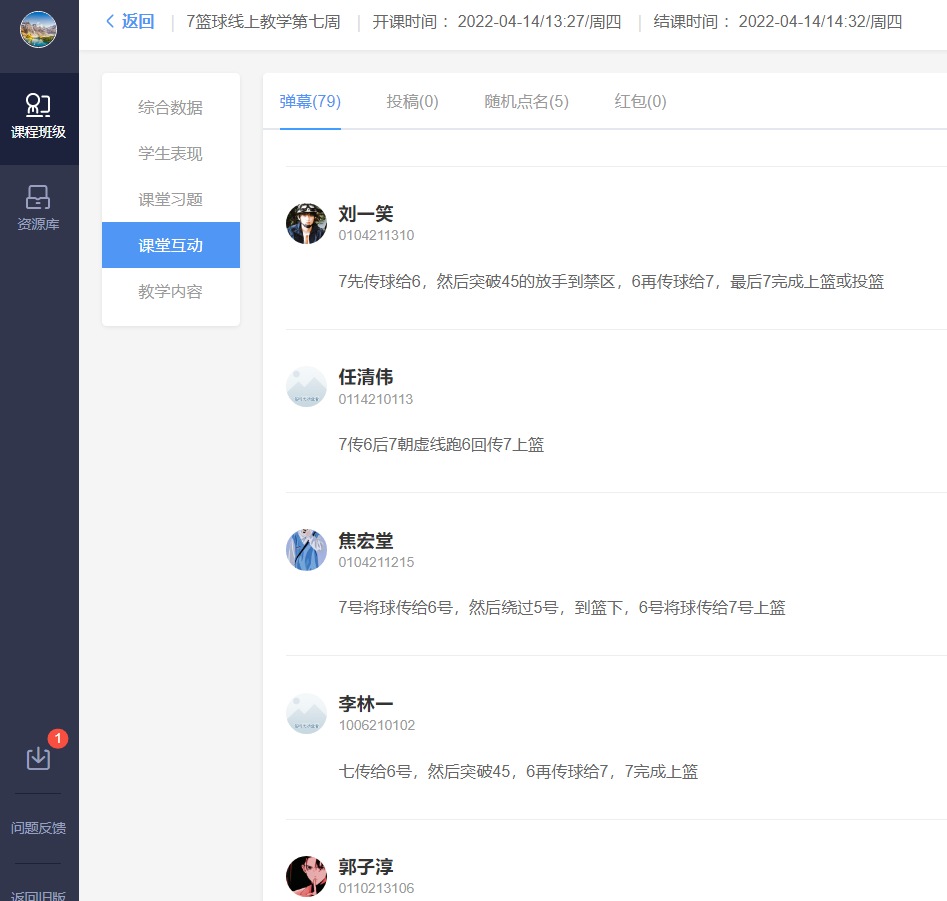The height and width of the screenshot is (901, 947).
Task: Click the user profile avatar in sidebar
Action: coord(38,29)
